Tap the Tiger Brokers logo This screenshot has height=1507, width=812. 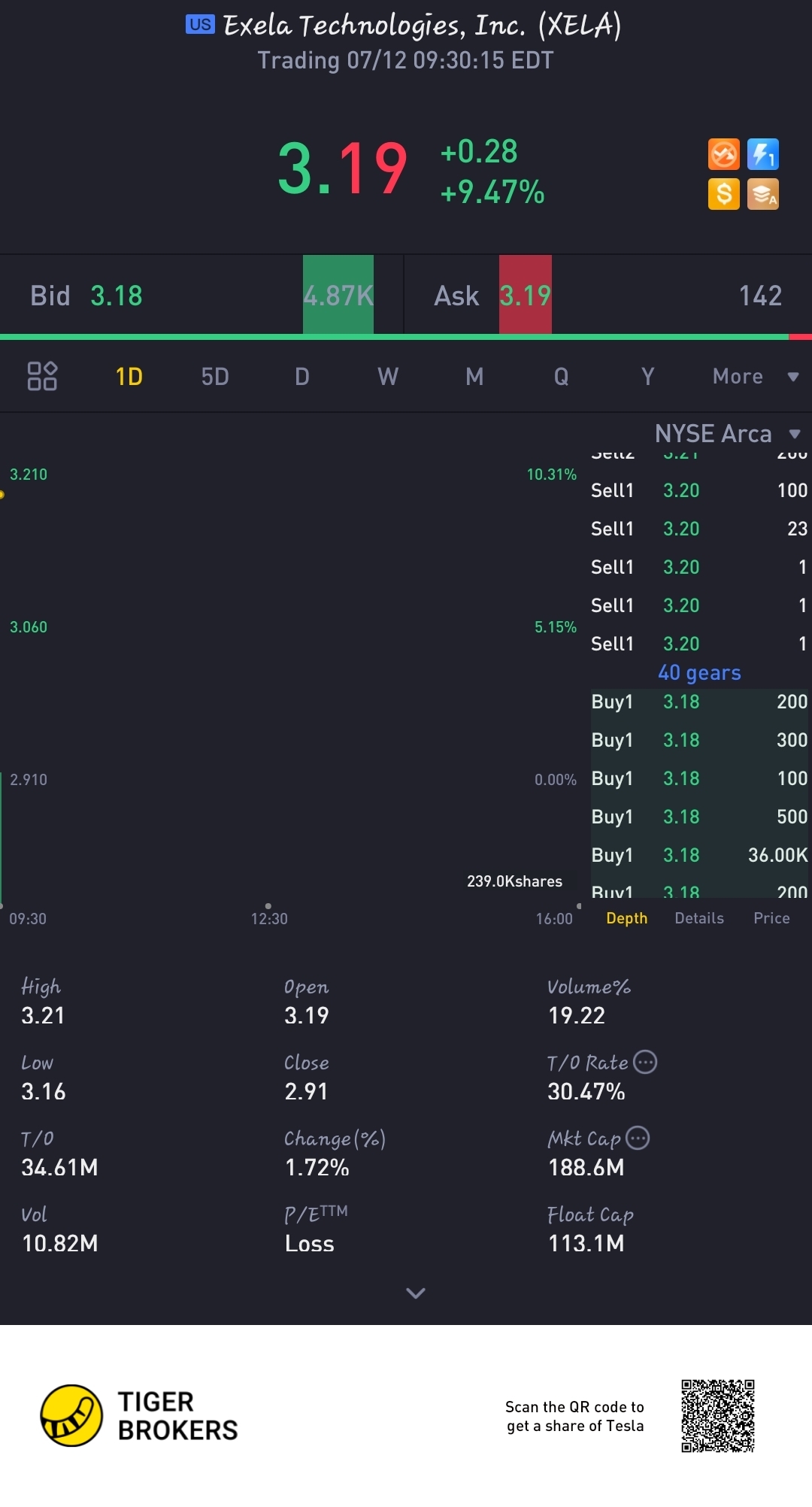pos(139,1415)
